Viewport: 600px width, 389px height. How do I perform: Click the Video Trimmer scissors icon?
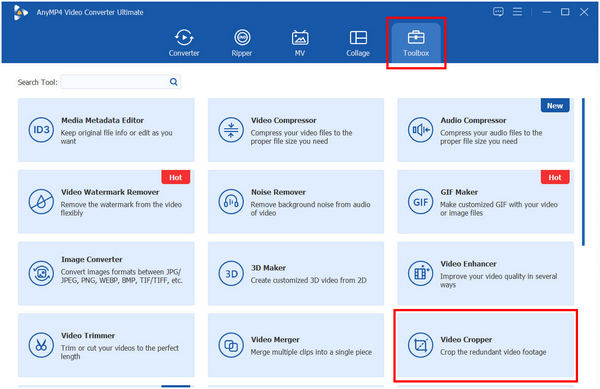(x=41, y=345)
